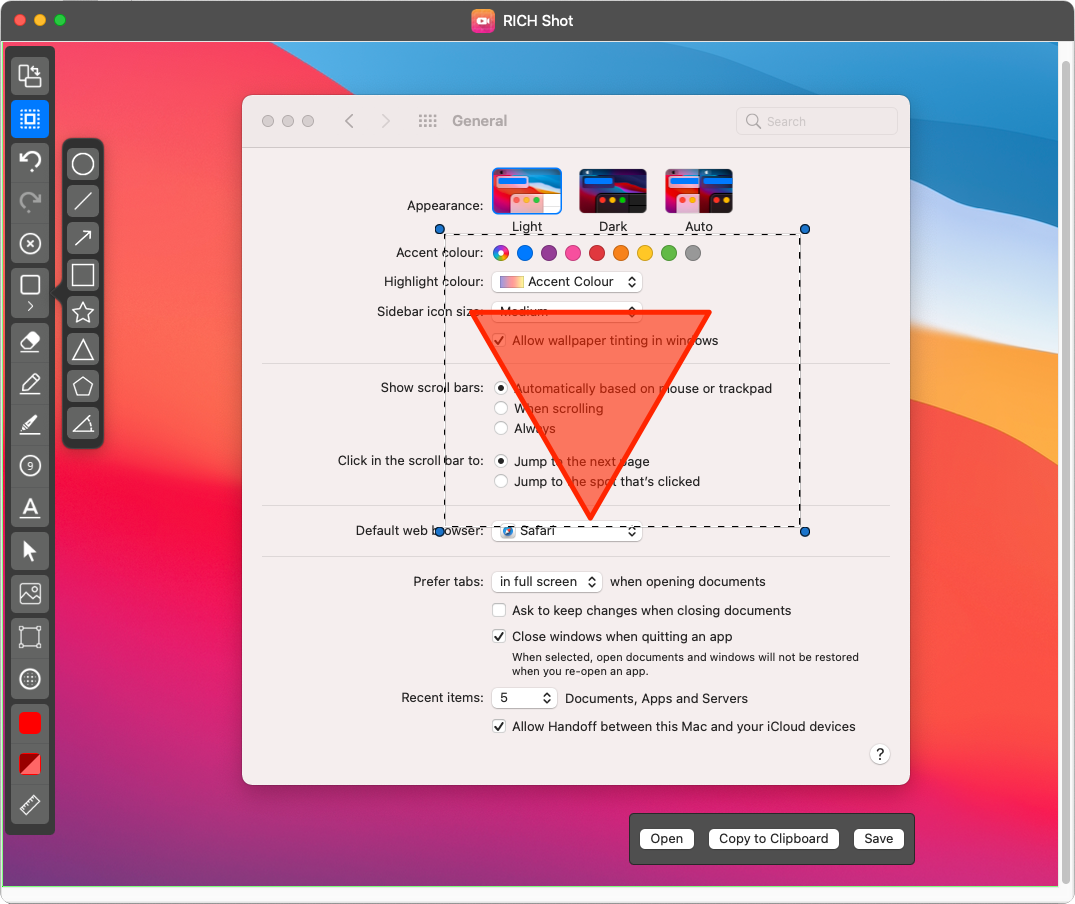Screen dimensions: 1075x904
Task: Click the help question mark button
Action: click(x=880, y=755)
